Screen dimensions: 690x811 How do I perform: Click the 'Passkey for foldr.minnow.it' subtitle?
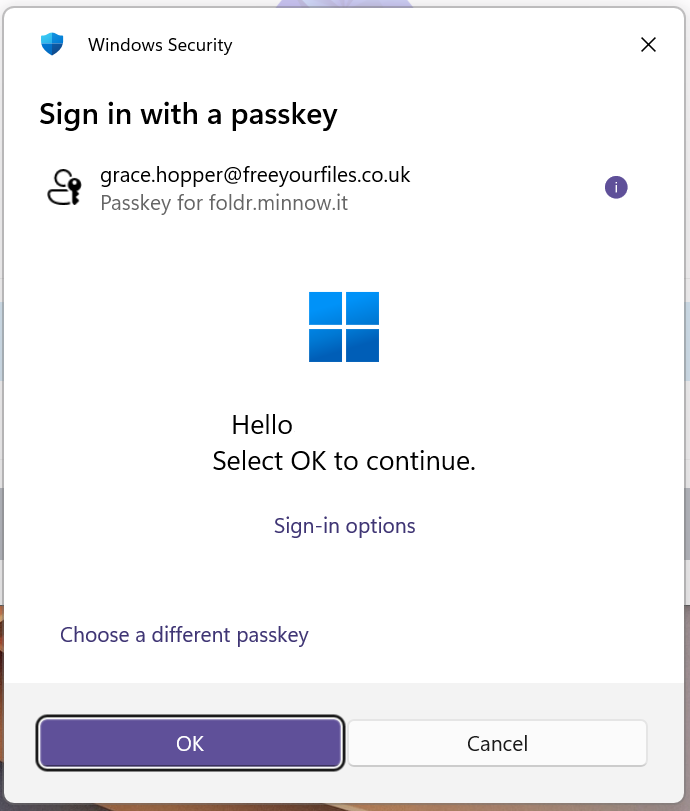coord(224,203)
